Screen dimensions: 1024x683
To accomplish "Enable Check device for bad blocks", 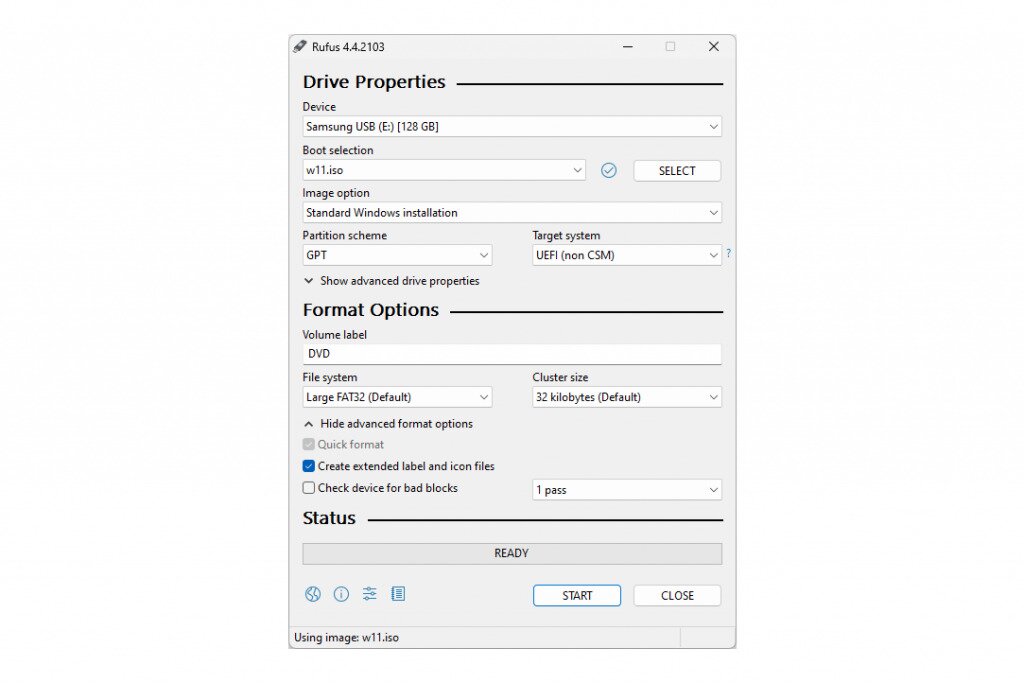I will click(x=309, y=488).
